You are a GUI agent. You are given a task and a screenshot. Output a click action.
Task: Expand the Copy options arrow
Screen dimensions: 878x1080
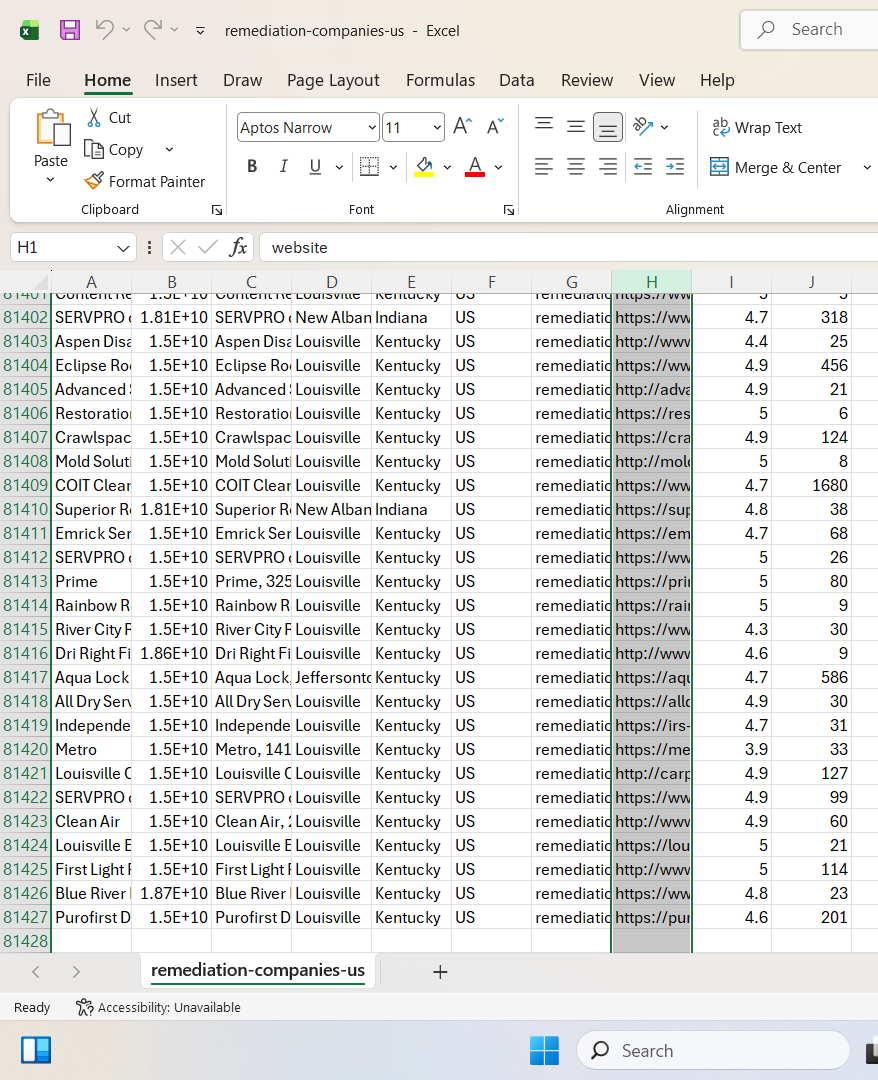pos(169,149)
